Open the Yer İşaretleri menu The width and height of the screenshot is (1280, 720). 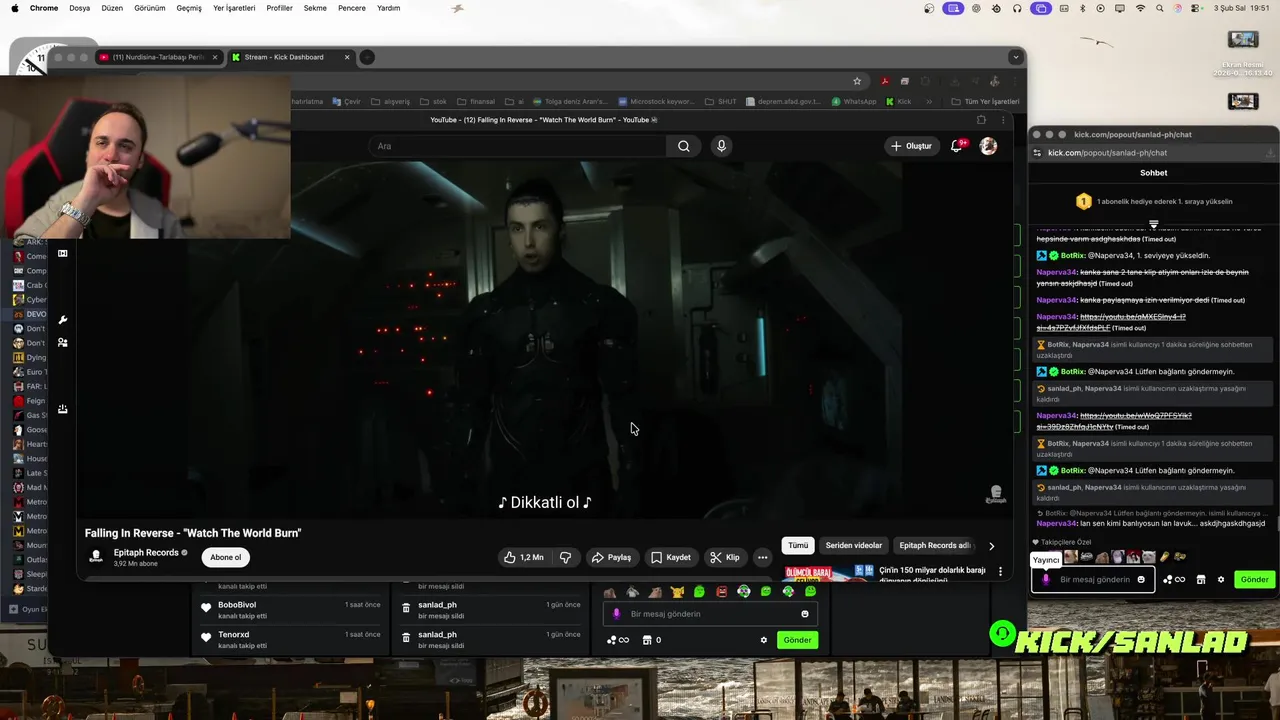[234, 8]
